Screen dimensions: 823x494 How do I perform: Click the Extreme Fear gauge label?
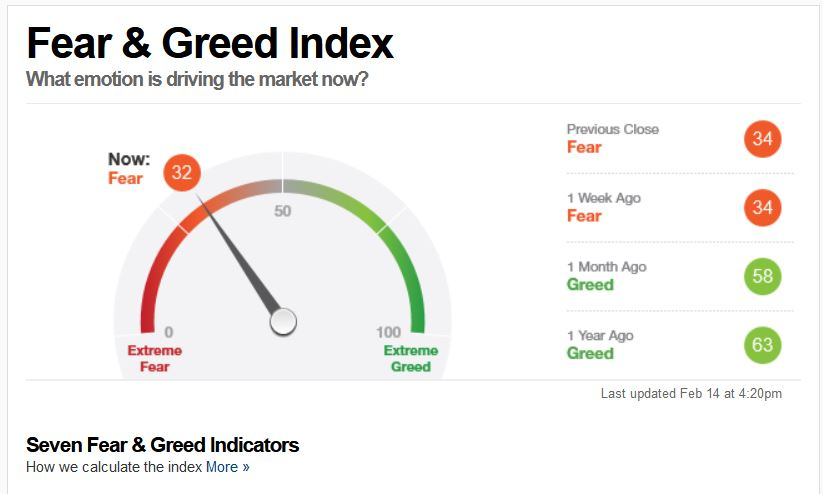[x=154, y=358]
